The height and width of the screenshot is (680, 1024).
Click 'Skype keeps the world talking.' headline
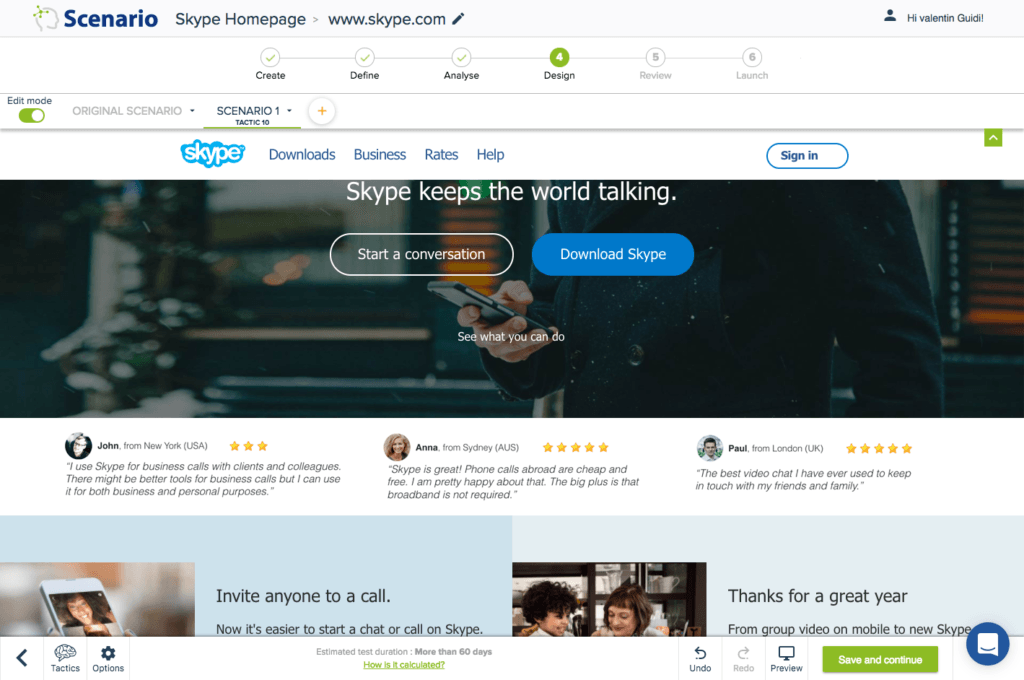point(511,192)
